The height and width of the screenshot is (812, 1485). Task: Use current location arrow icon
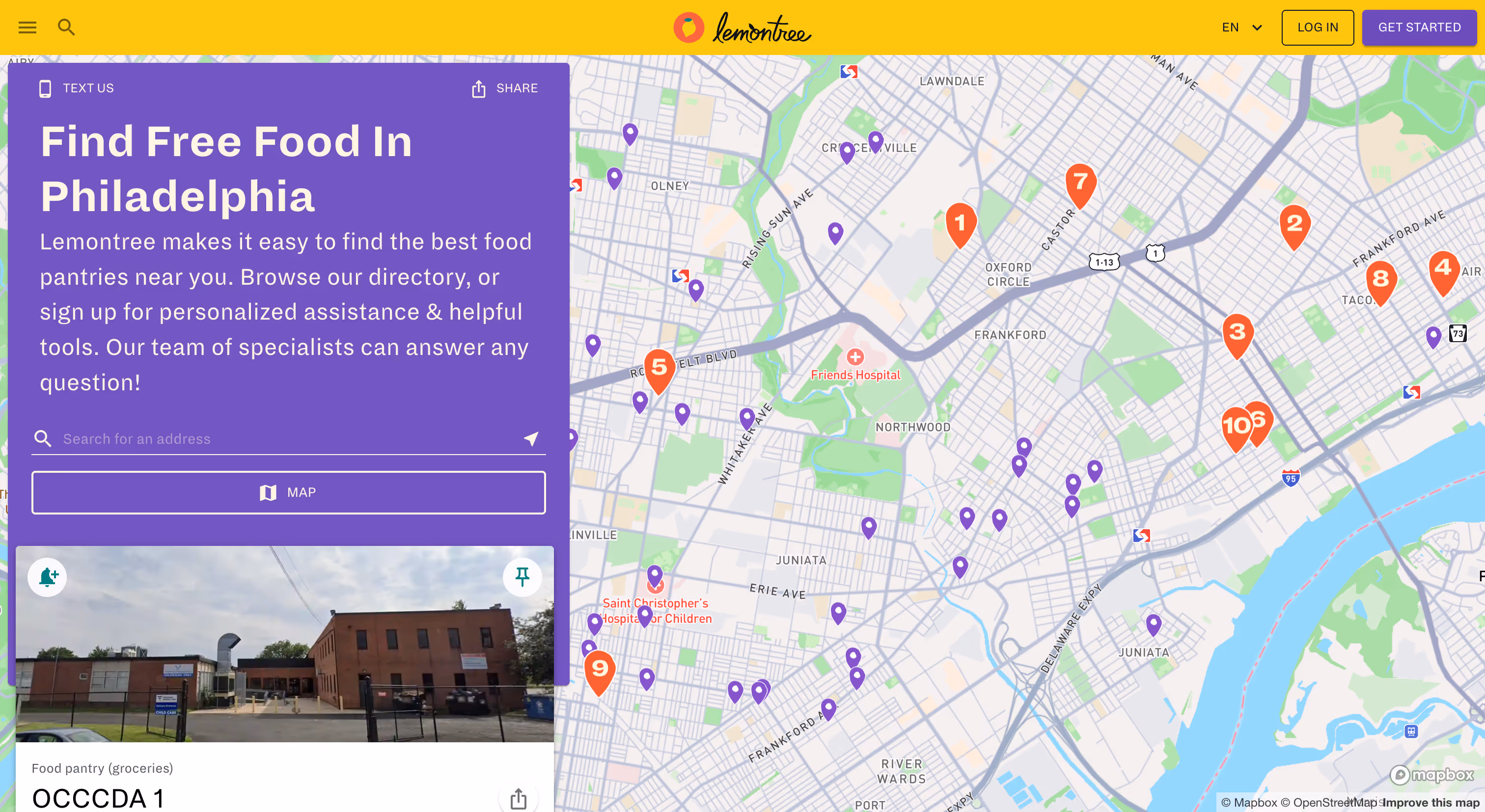pos(531,438)
